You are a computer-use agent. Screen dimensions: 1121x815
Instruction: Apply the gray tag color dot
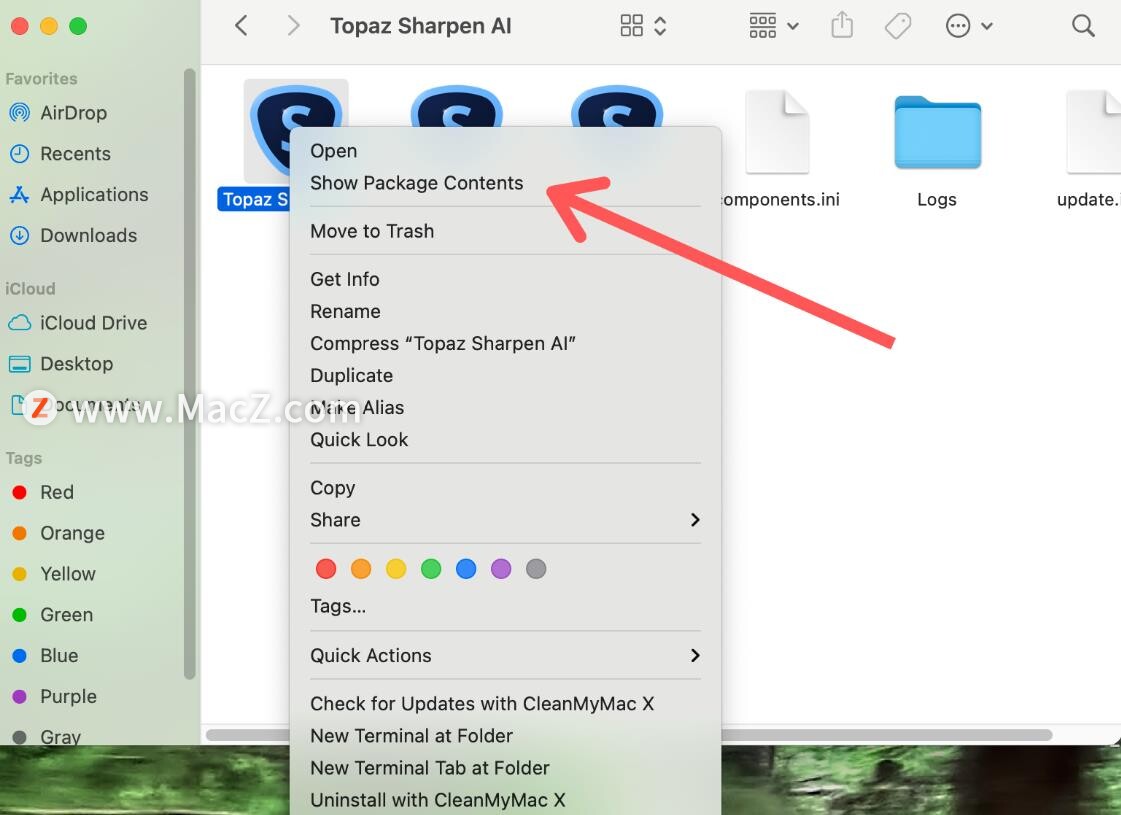(536, 569)
